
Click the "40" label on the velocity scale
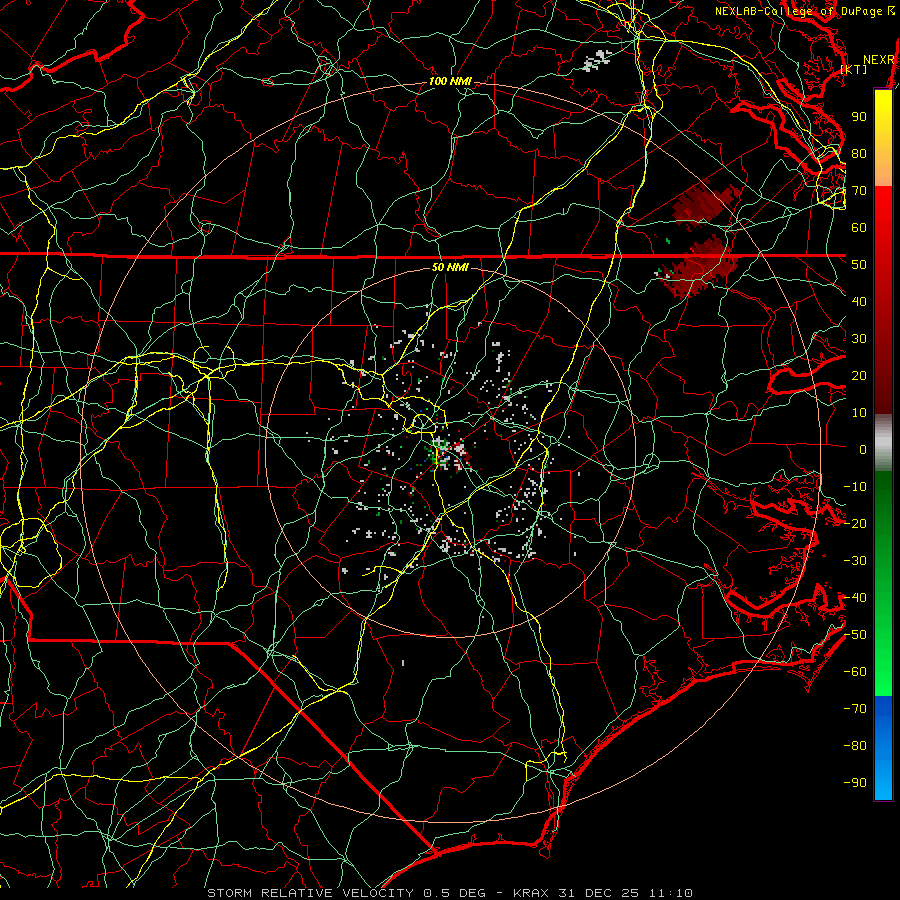(859, 301)
